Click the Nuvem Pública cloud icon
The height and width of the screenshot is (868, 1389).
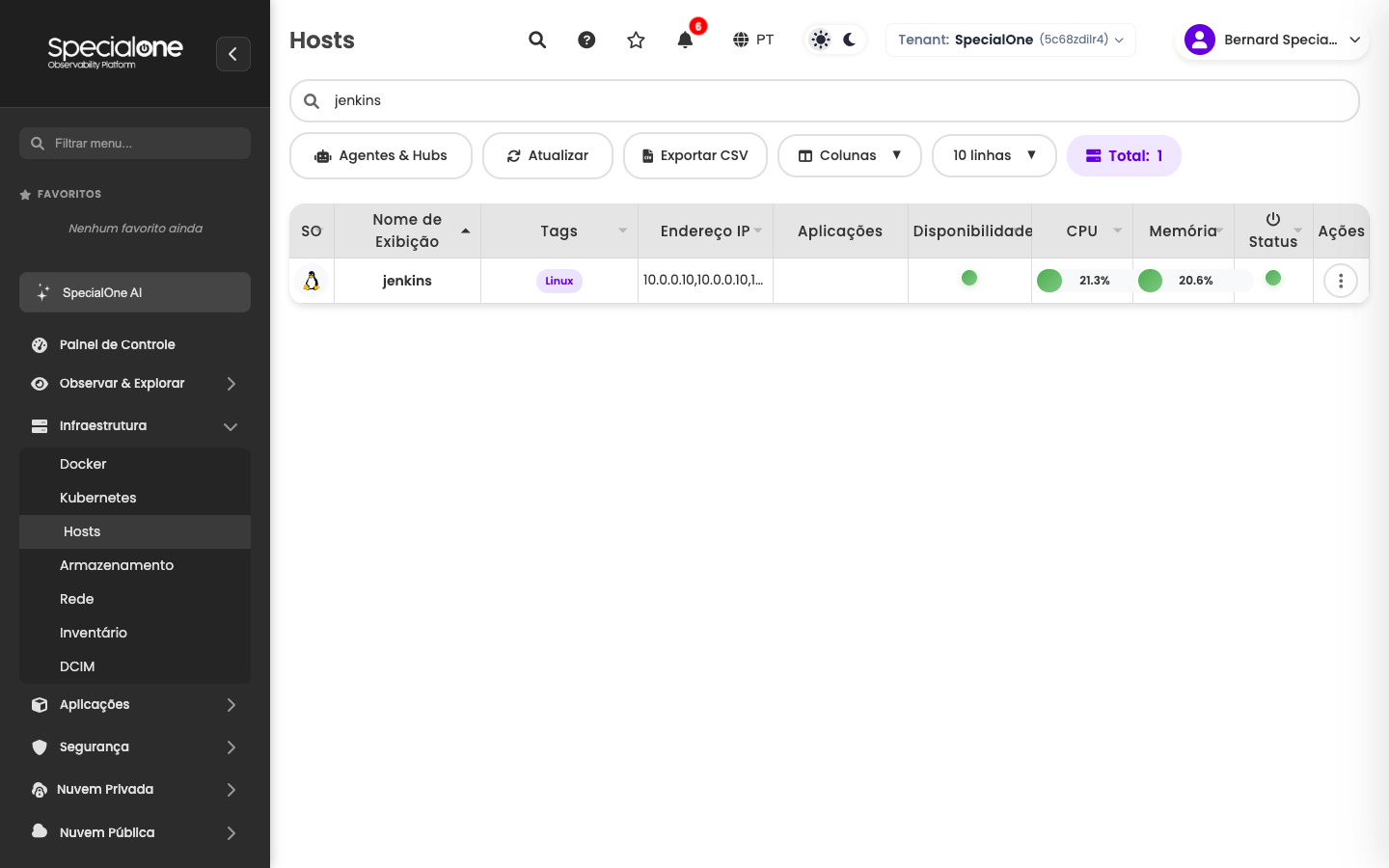(x=40, y=830)
